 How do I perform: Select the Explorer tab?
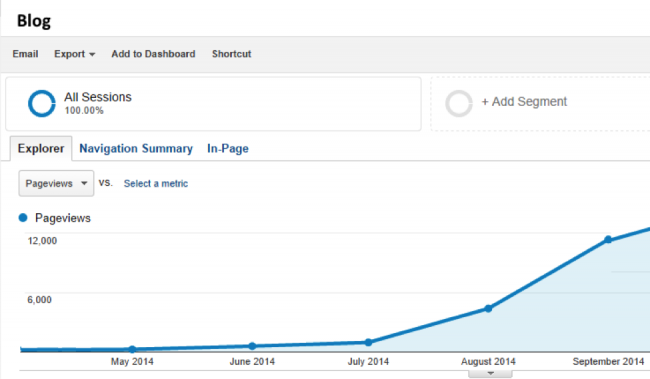click(41, 148)
